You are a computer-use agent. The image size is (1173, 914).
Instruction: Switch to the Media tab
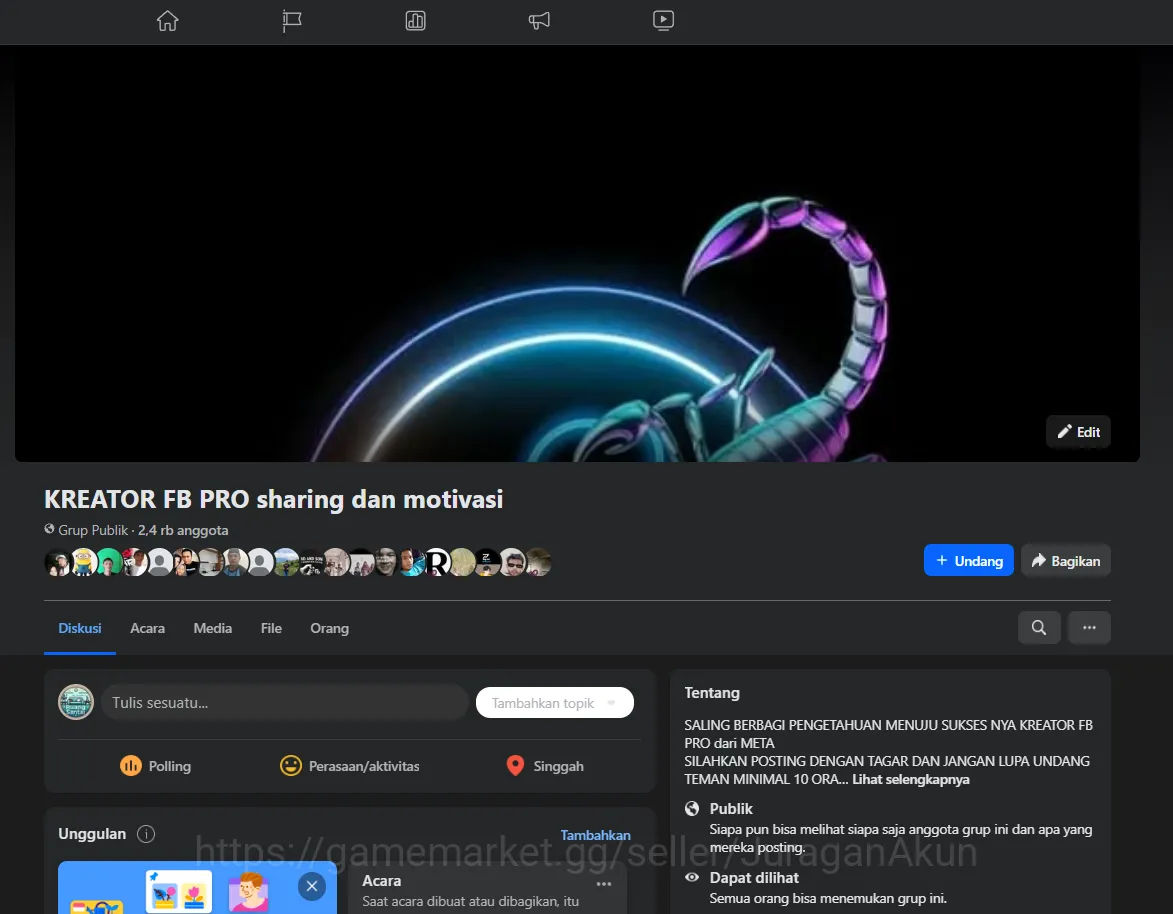click(212, 628)
